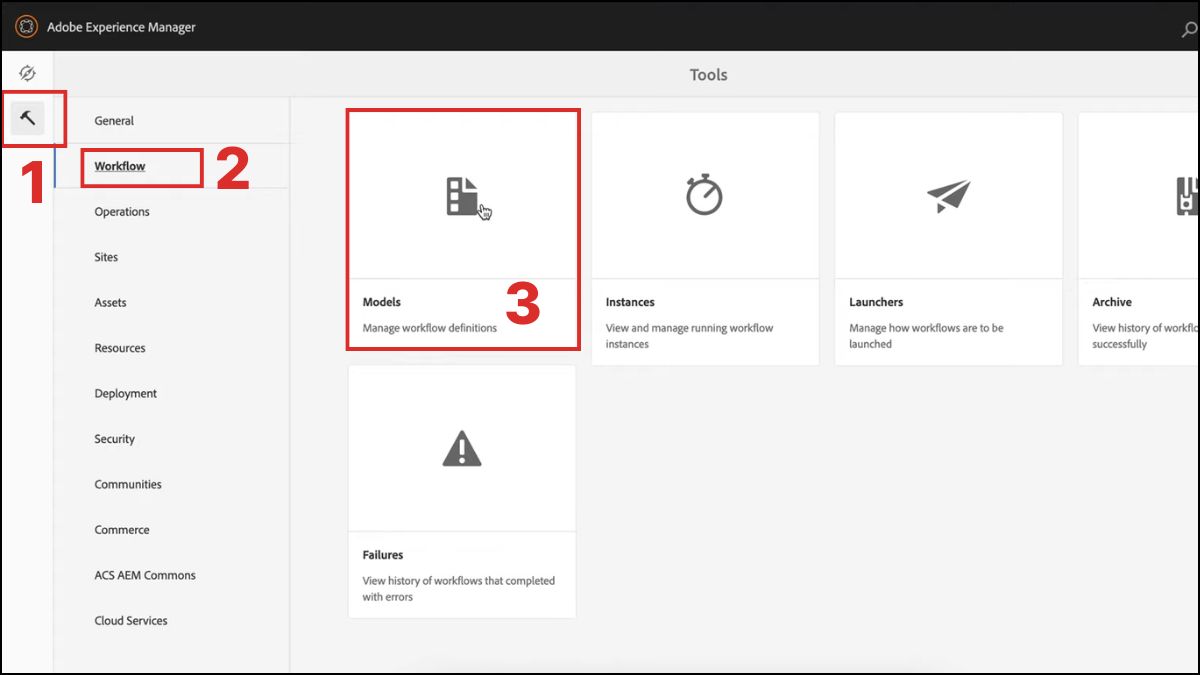Click the Tools page heading

[x=708, y=75]
